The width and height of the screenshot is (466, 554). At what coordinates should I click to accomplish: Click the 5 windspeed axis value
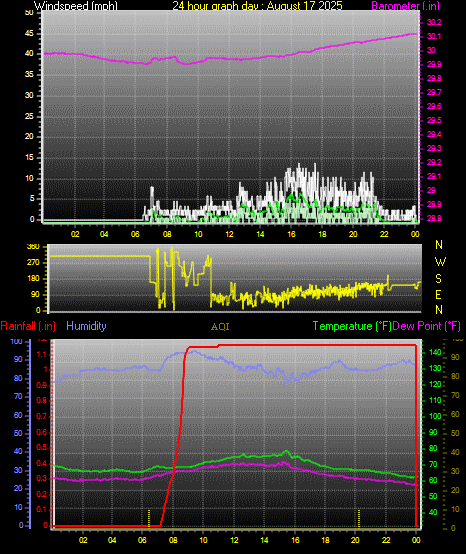pyautogui.click(x=32, y=199)
